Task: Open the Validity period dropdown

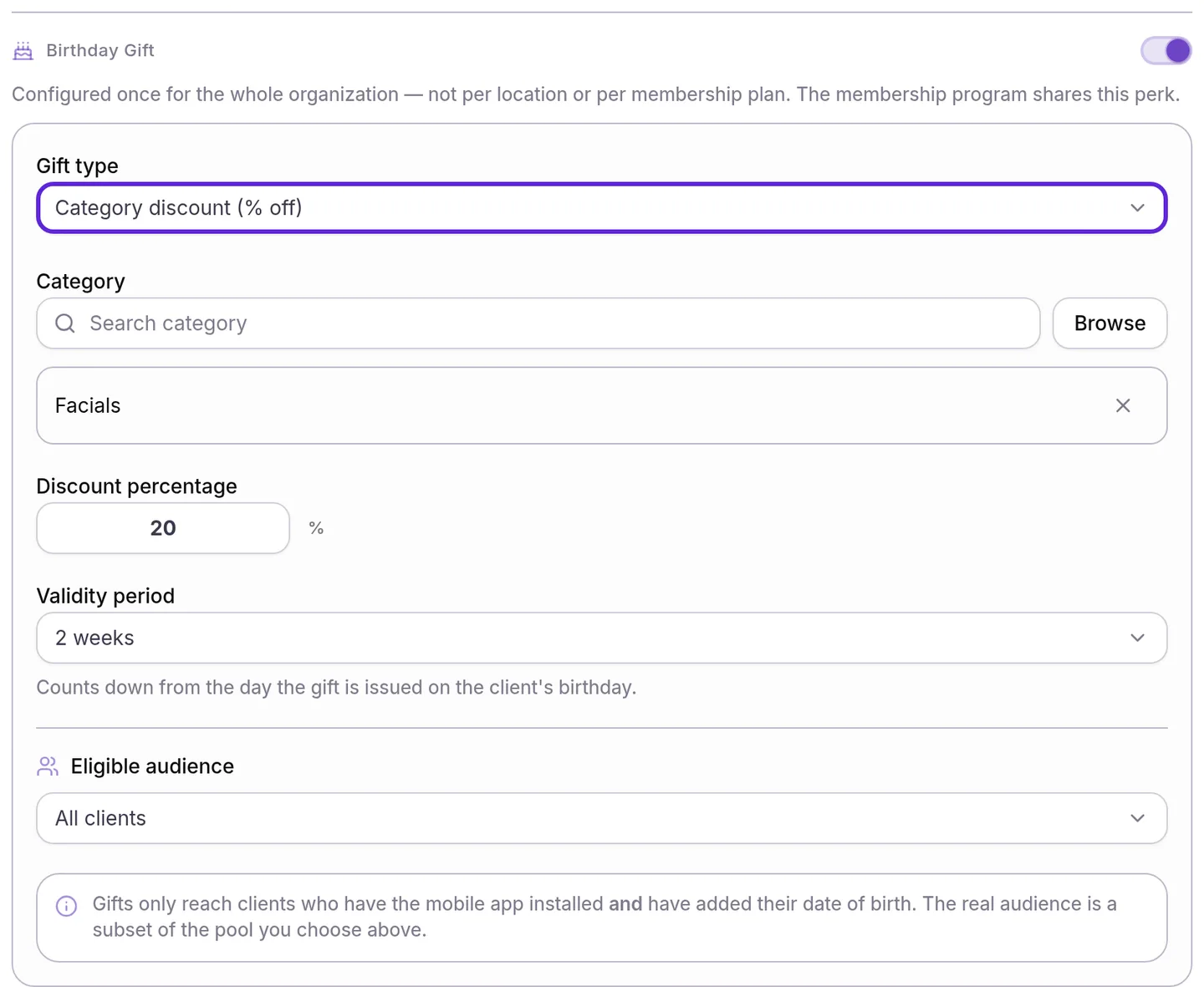Action: 601,638
